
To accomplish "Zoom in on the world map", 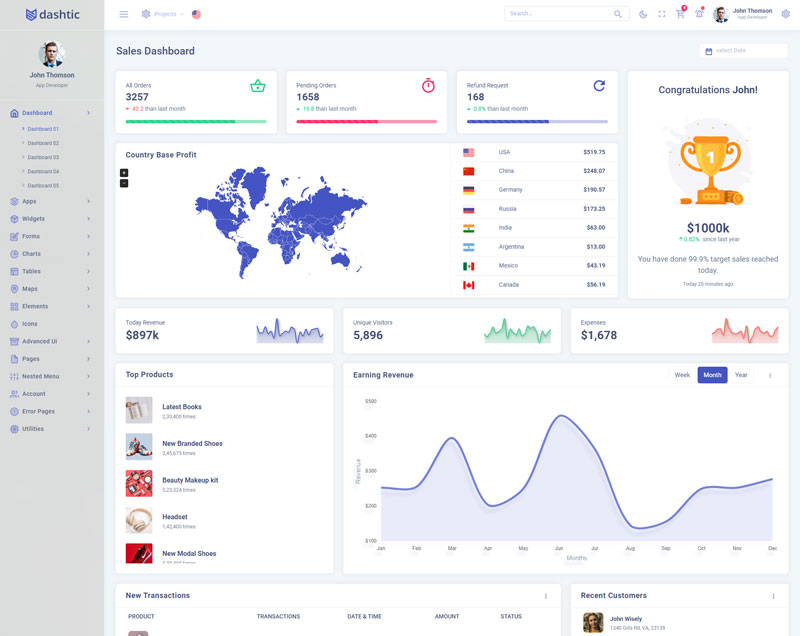I will [124, 173].
